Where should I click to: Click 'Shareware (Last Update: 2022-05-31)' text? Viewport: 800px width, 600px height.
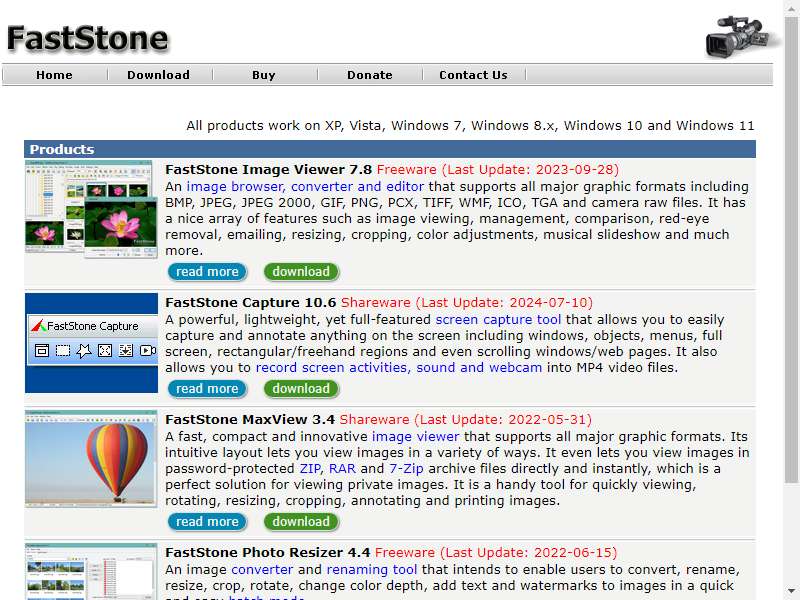pyautogui.click(x=466, y=420)
